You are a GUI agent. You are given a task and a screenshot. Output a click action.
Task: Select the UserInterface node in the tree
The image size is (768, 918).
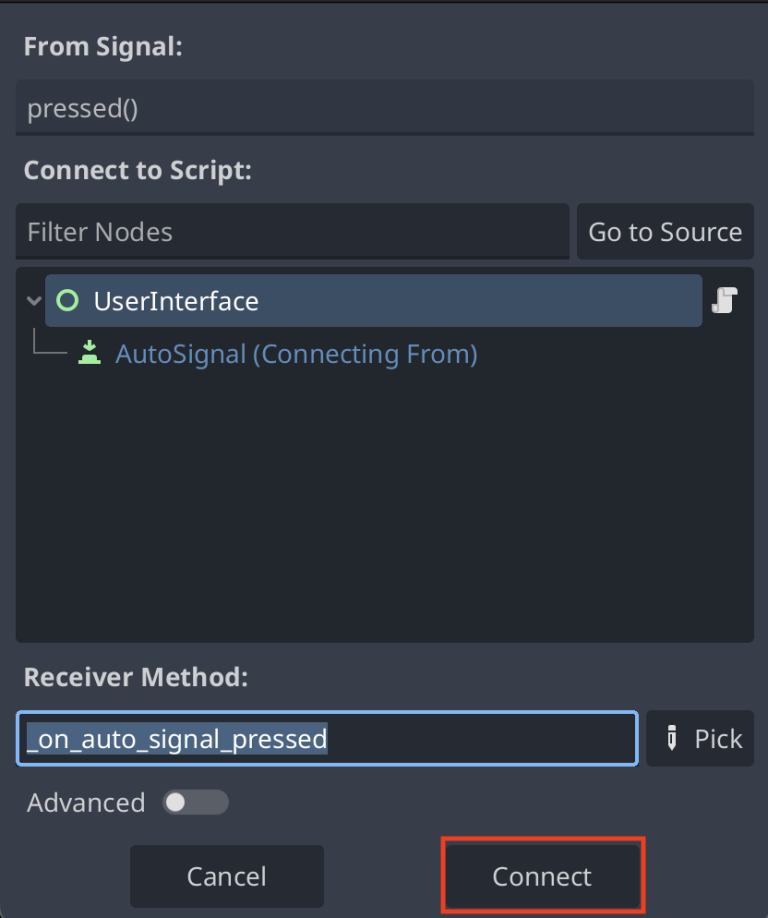click(x=175, y=300)
